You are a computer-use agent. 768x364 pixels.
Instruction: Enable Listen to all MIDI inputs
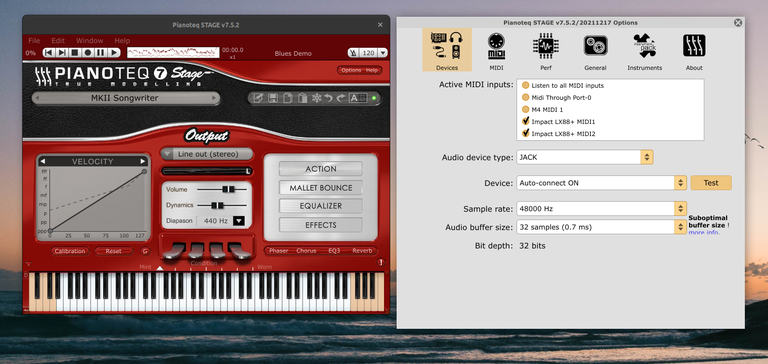point(526,85)
